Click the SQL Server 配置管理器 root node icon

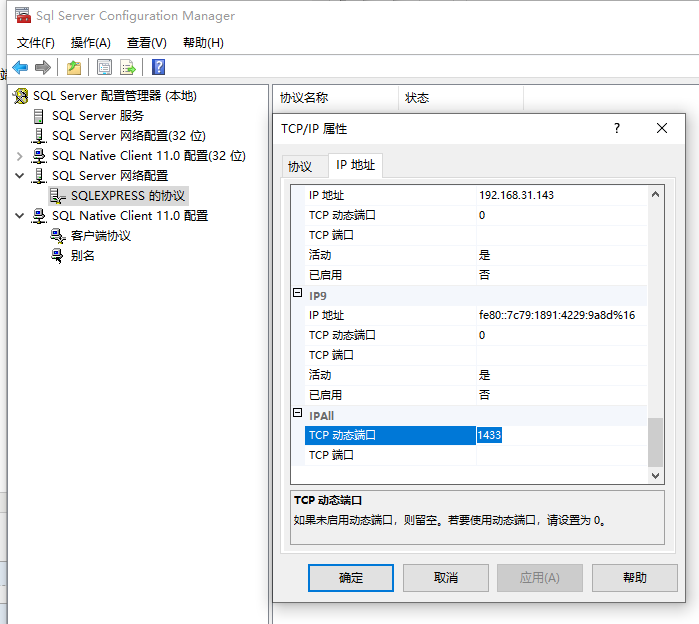[x=21, y=96]
